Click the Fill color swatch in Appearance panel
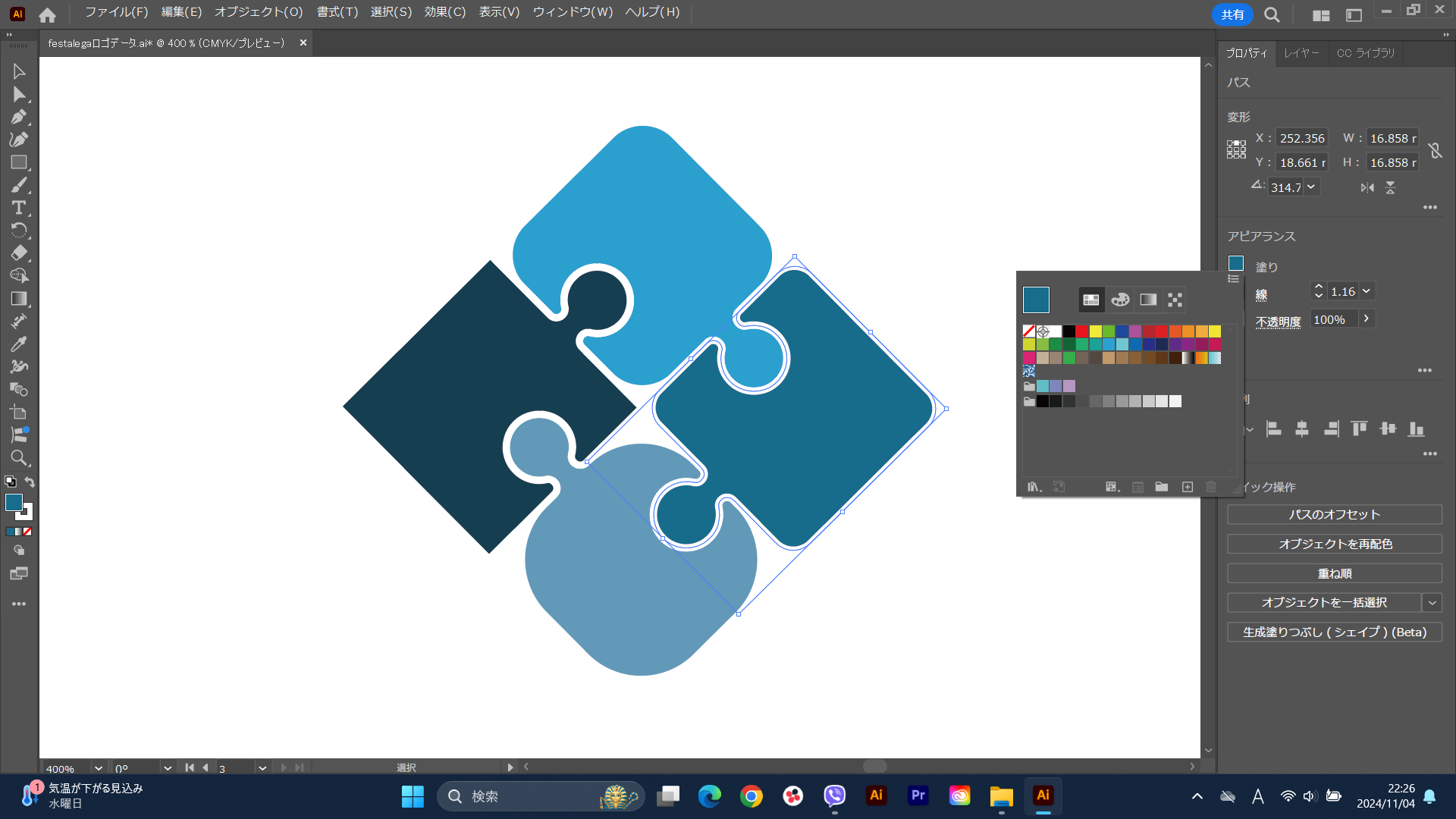 [1237, 263]
